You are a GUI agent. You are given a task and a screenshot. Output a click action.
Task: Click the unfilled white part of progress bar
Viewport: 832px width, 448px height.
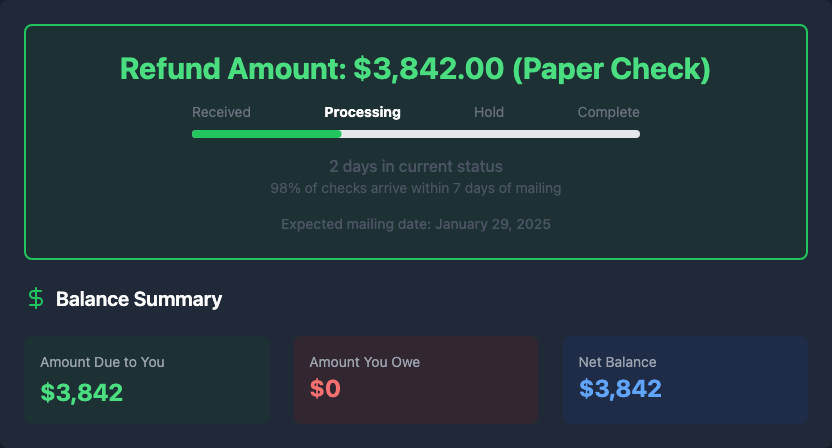pyautogui.click(x=490, y=133)
